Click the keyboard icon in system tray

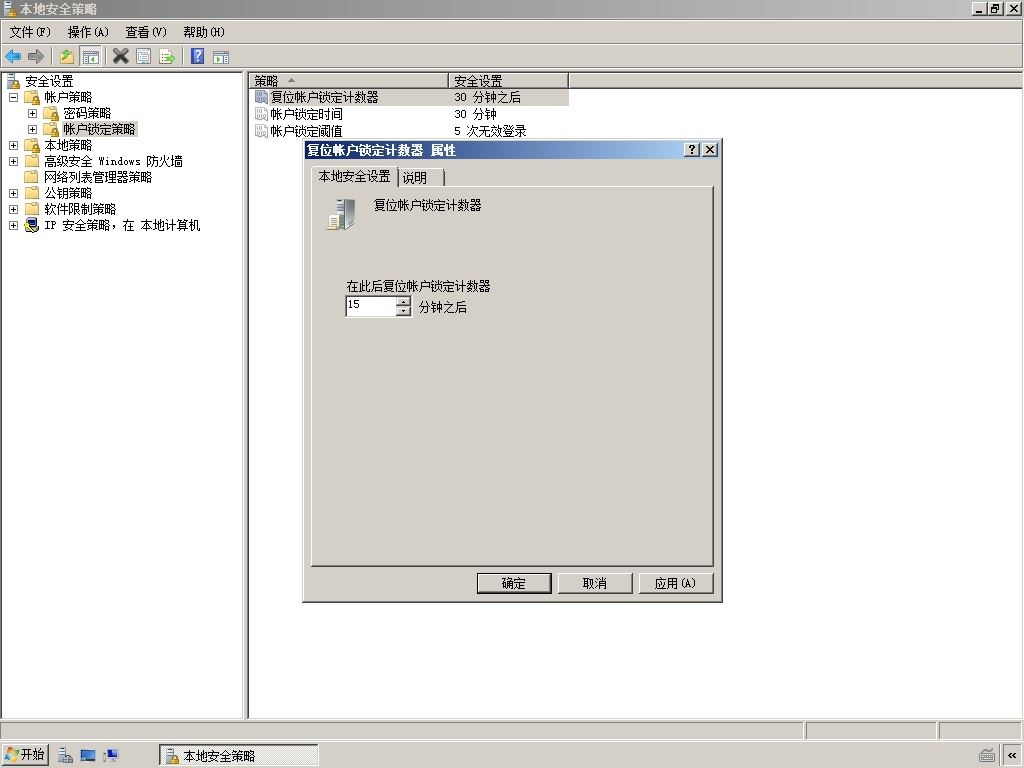click(987, 756)
